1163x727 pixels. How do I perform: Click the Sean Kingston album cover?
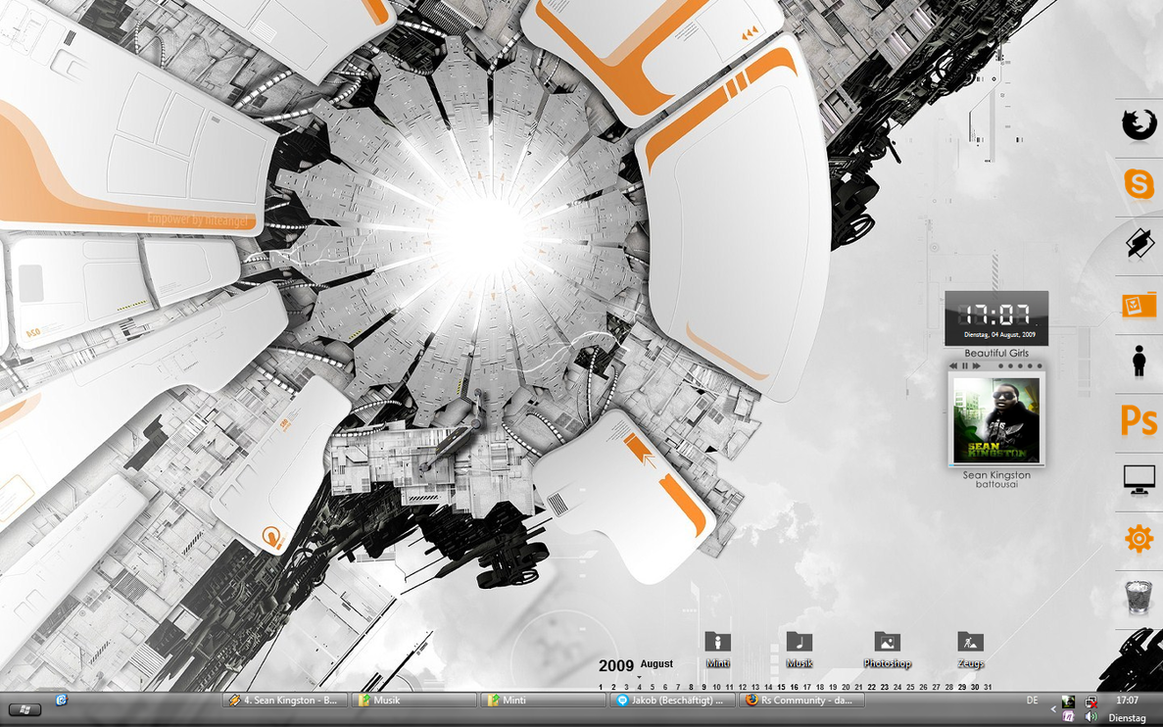pyautogui.click(x=996, y=420)
